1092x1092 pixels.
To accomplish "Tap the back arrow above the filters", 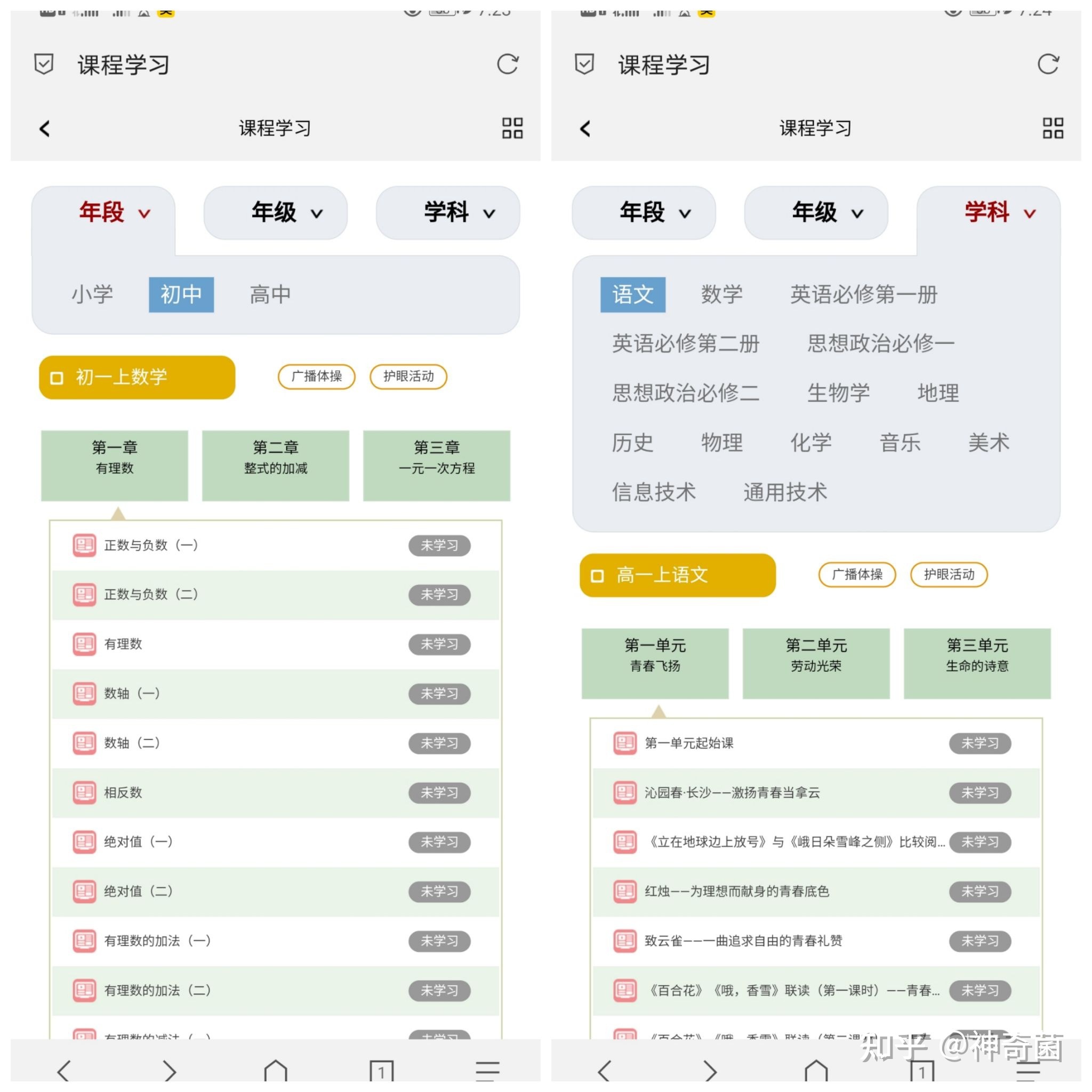I will click(x=45, y=129).
